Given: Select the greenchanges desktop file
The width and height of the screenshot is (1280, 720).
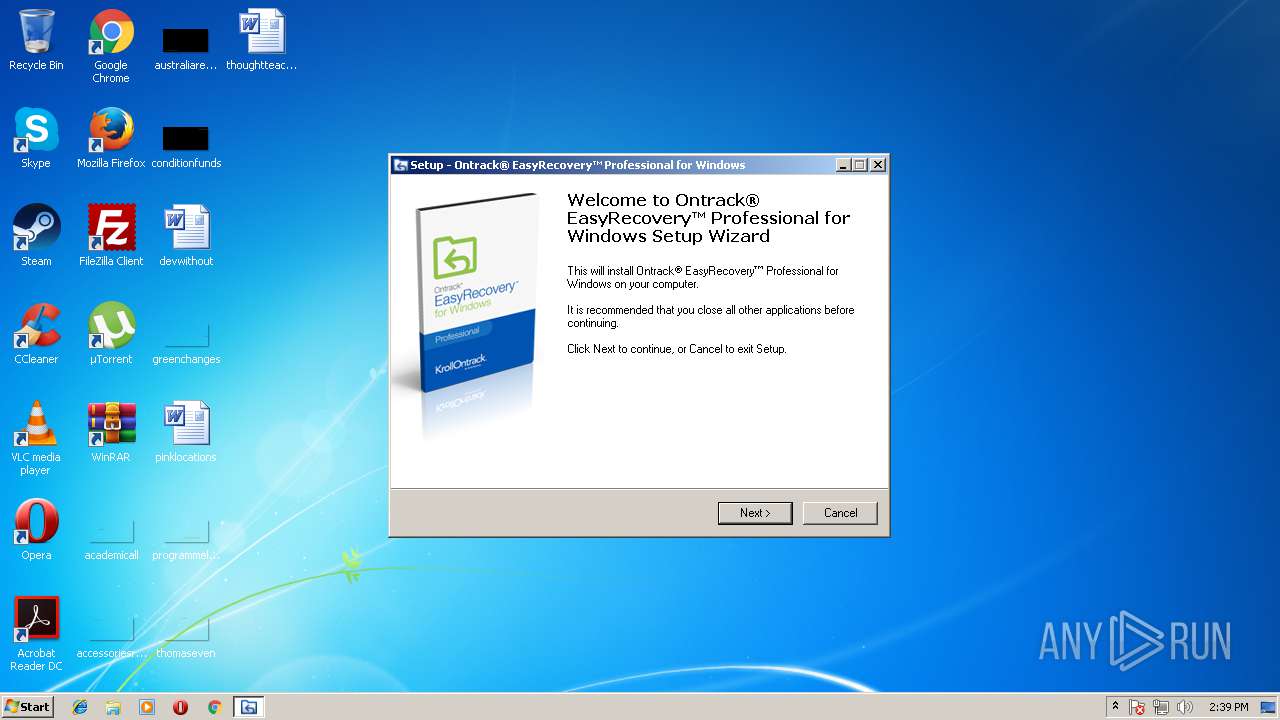Looking at the screenshot, I should coord(186,342).
